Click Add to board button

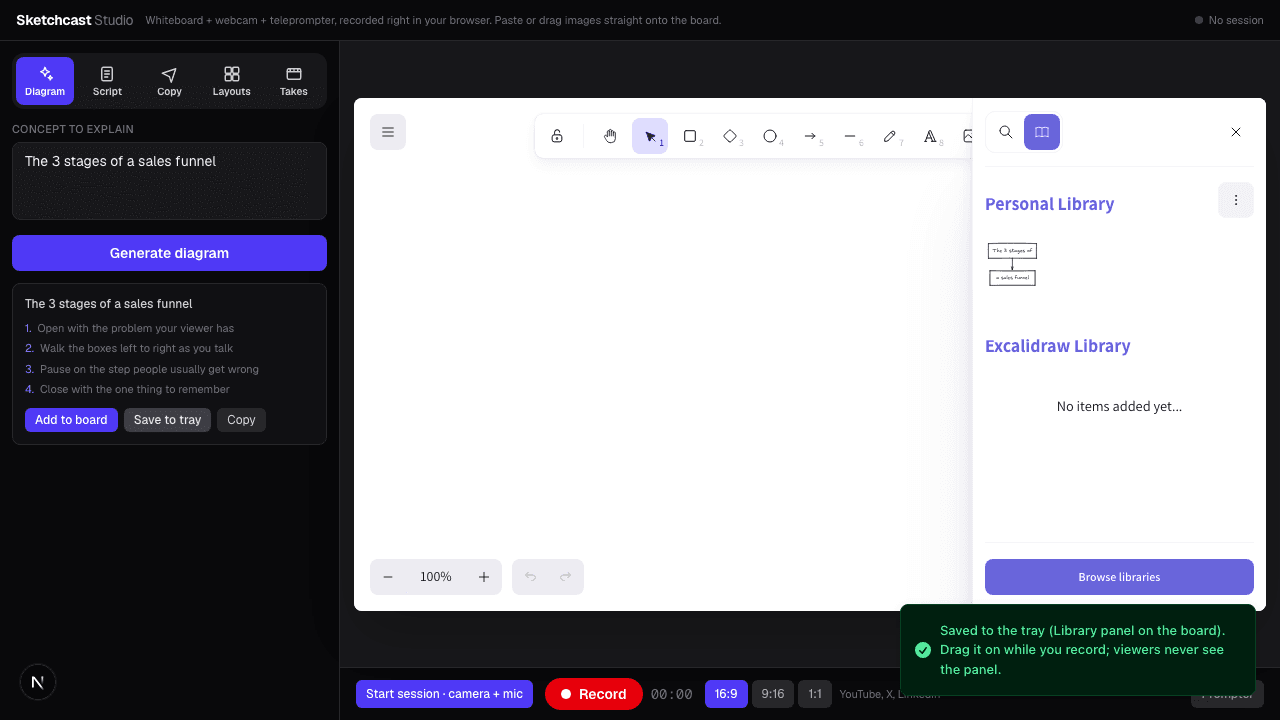point(71,420)
